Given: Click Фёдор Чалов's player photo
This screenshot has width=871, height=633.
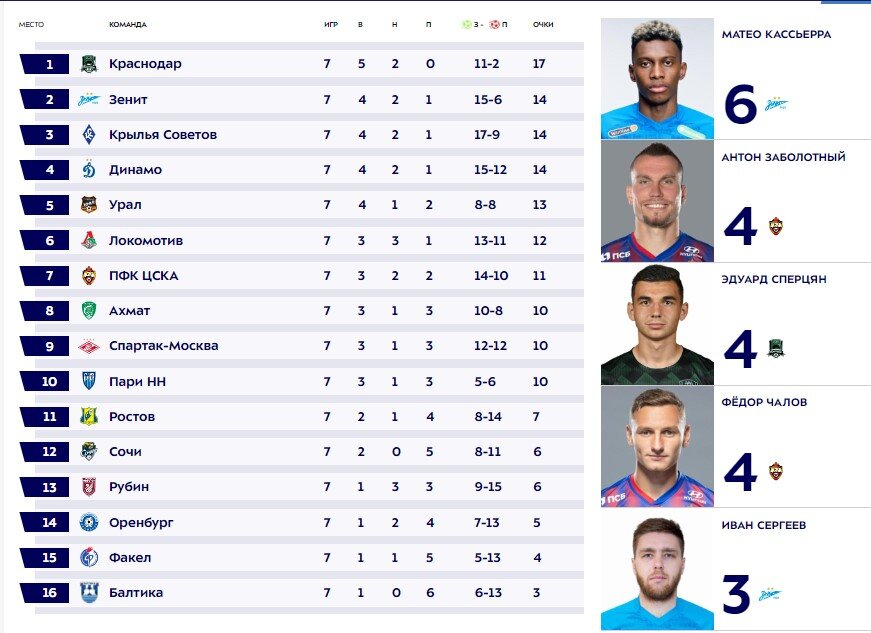Looking at the screenshot, I should [657, 446].
